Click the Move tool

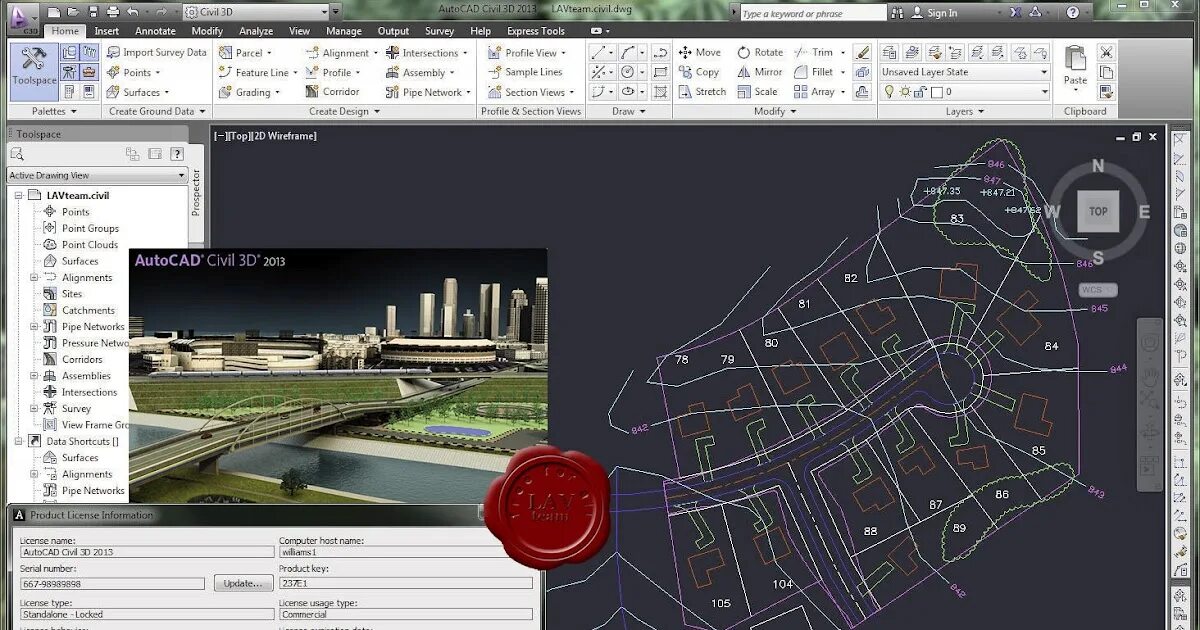(x=700, y=53)
